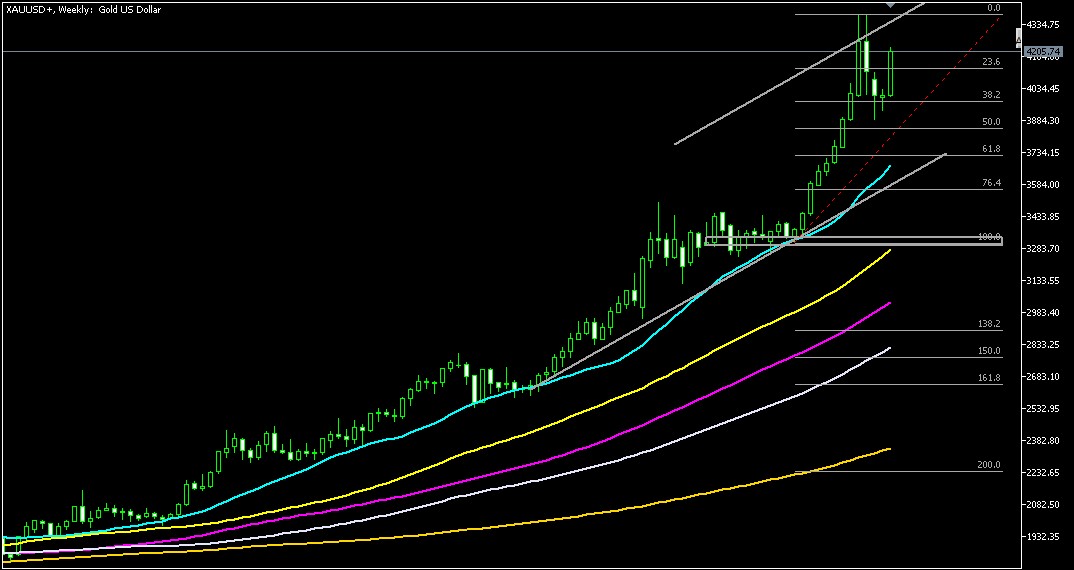The height and width of the screenshot is (570, 1074).
Task: Click the end of the magenta moving average
Action: point(889,302)
